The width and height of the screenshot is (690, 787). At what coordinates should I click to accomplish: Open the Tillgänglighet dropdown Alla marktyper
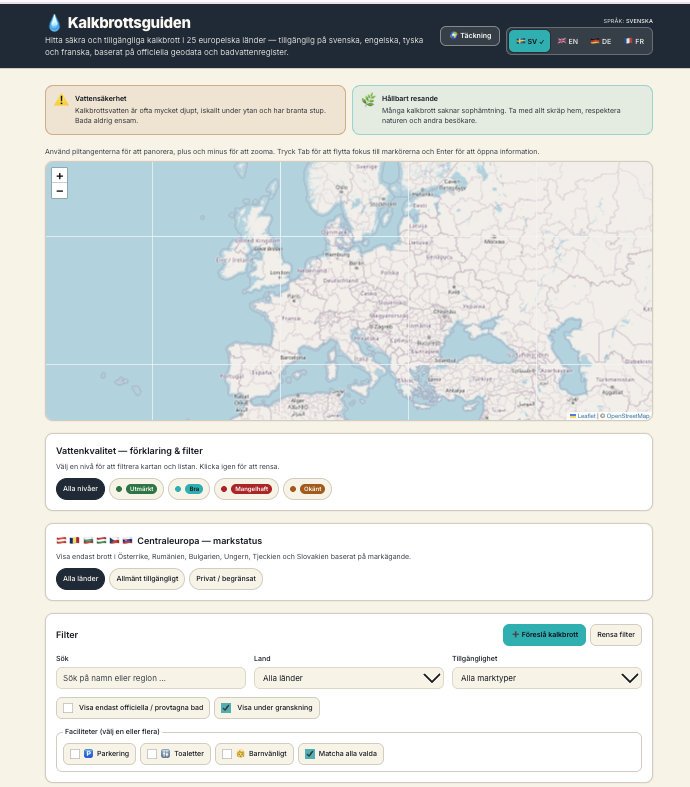tap(547, 678)
